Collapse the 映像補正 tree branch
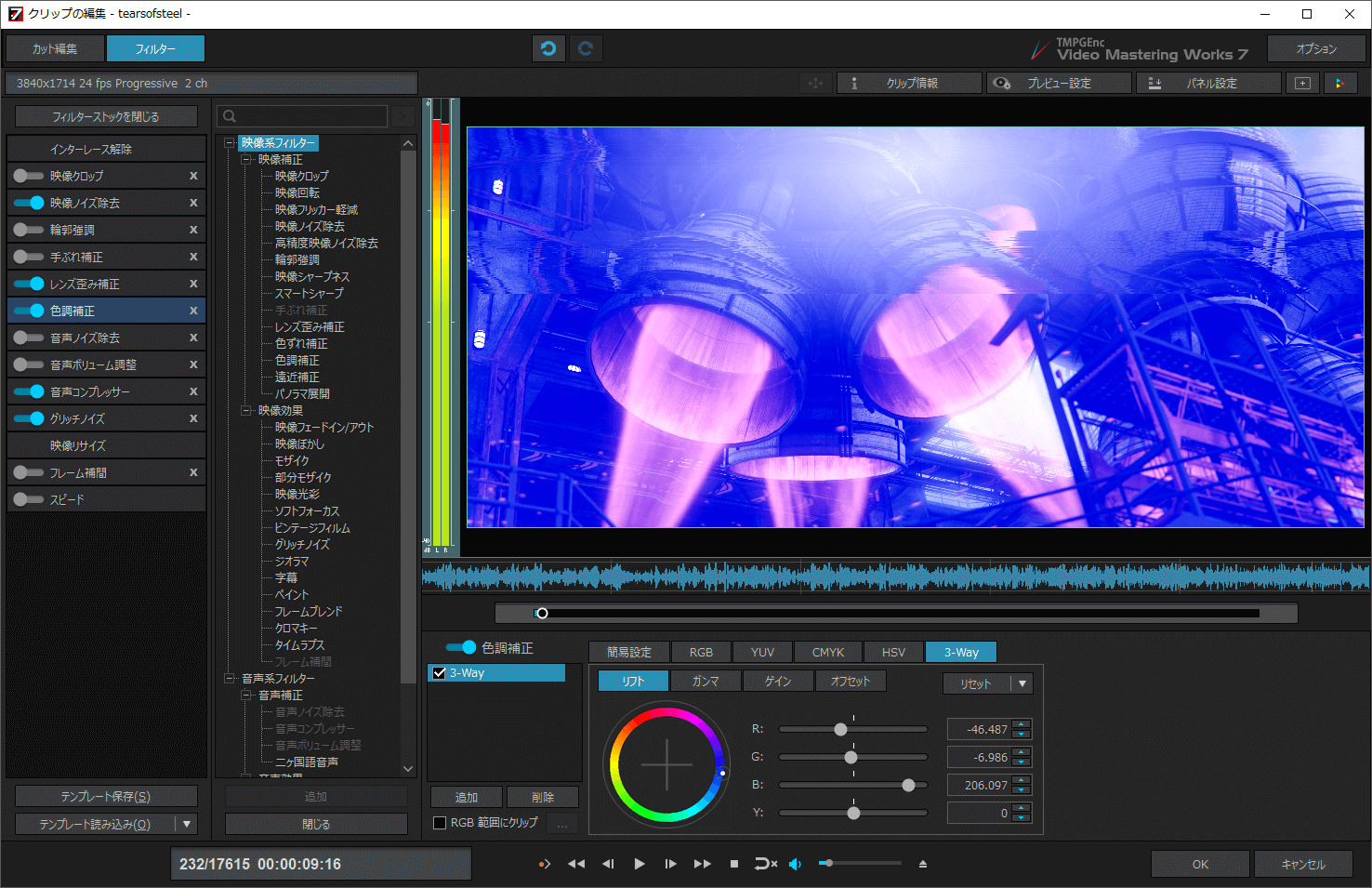 coord(245,158)
